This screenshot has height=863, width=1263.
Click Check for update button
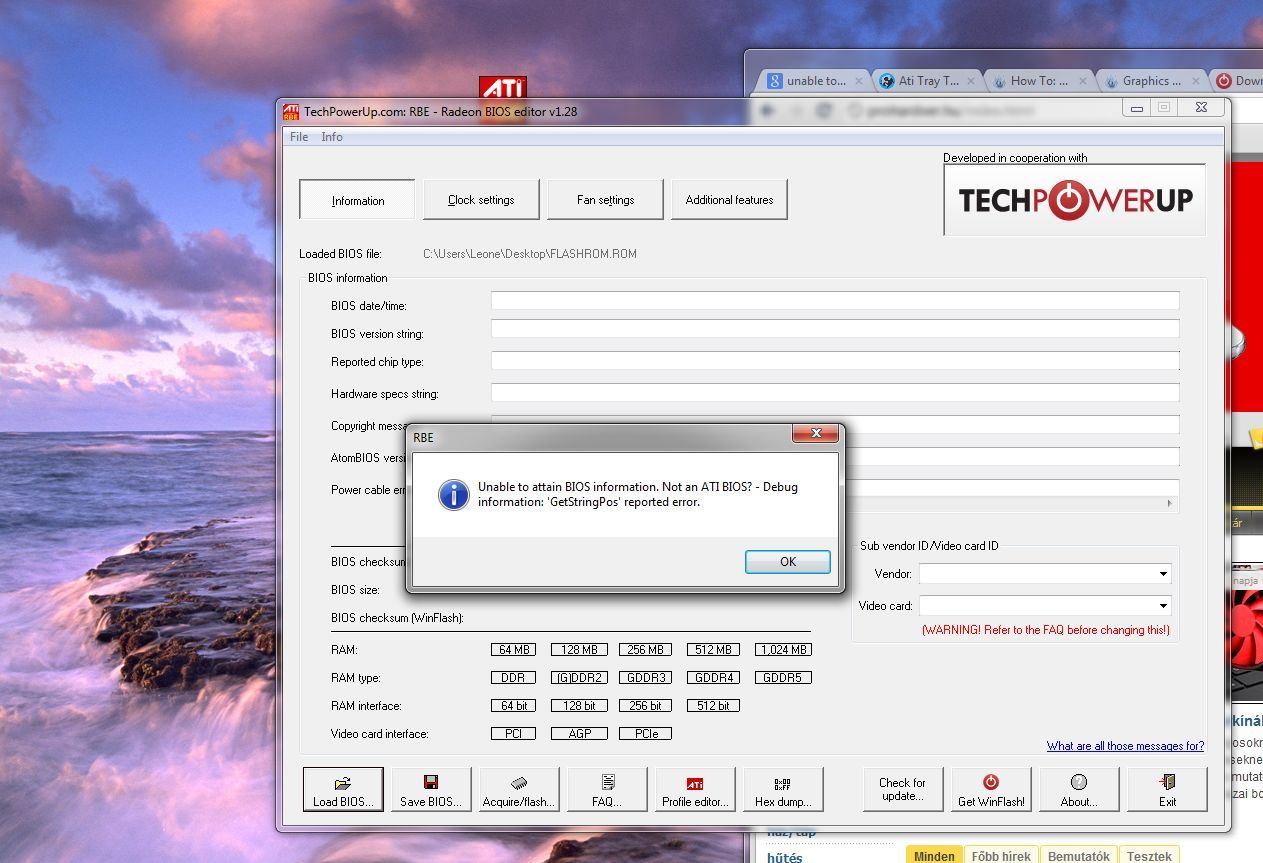[903, 790]
